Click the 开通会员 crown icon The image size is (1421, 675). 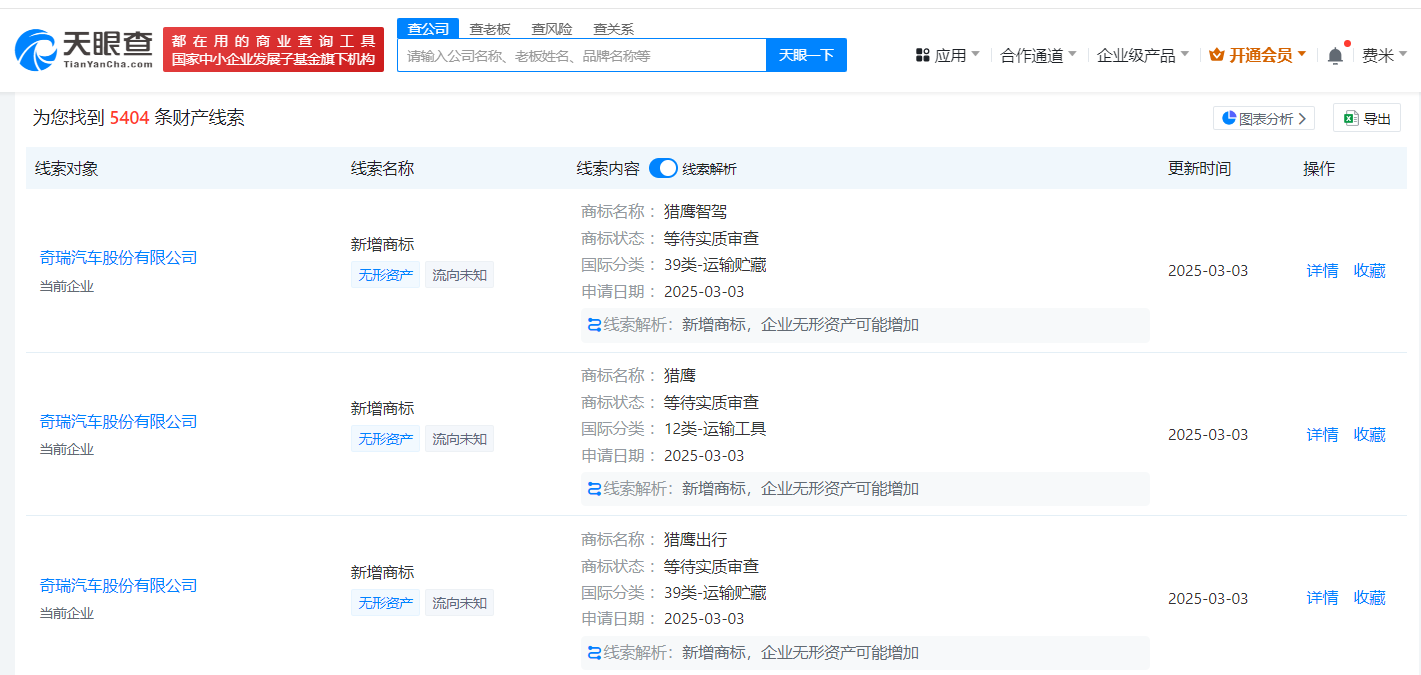click(x=1217, y=55)
